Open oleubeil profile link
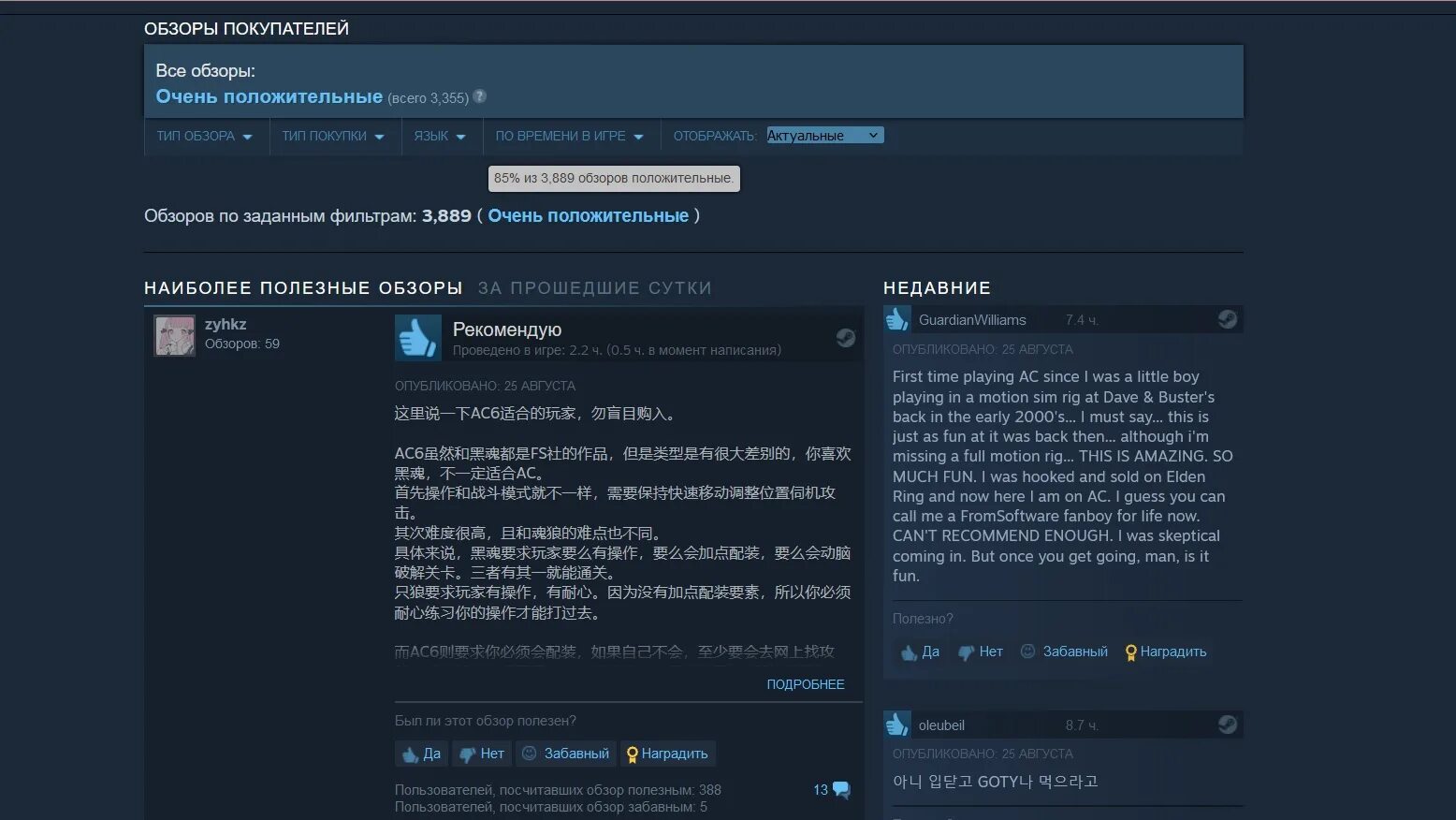The image size is (1456, 820). tap(941, 725)
